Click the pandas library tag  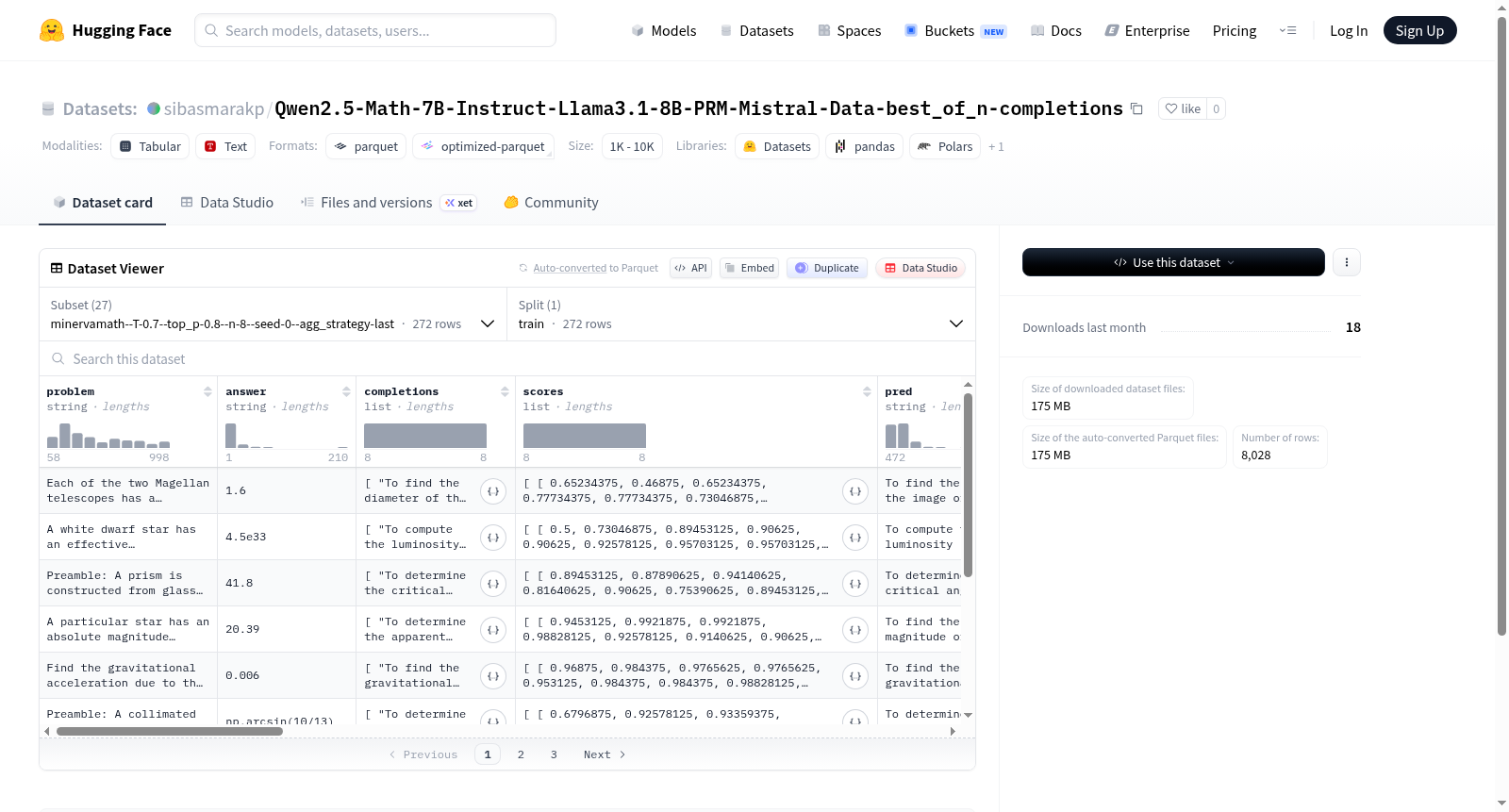[x=865, y=146]
